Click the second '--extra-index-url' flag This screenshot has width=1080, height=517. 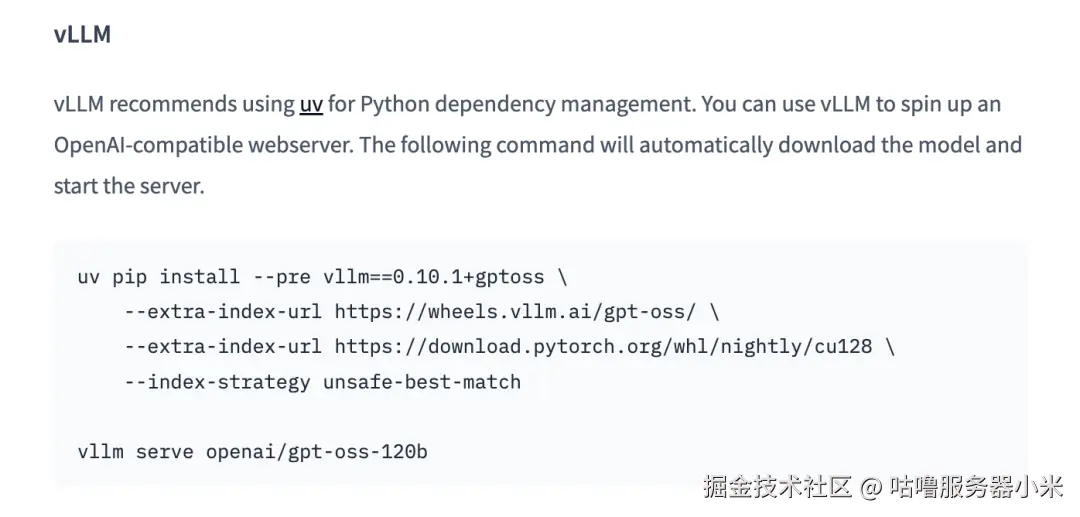click(222, 346)
